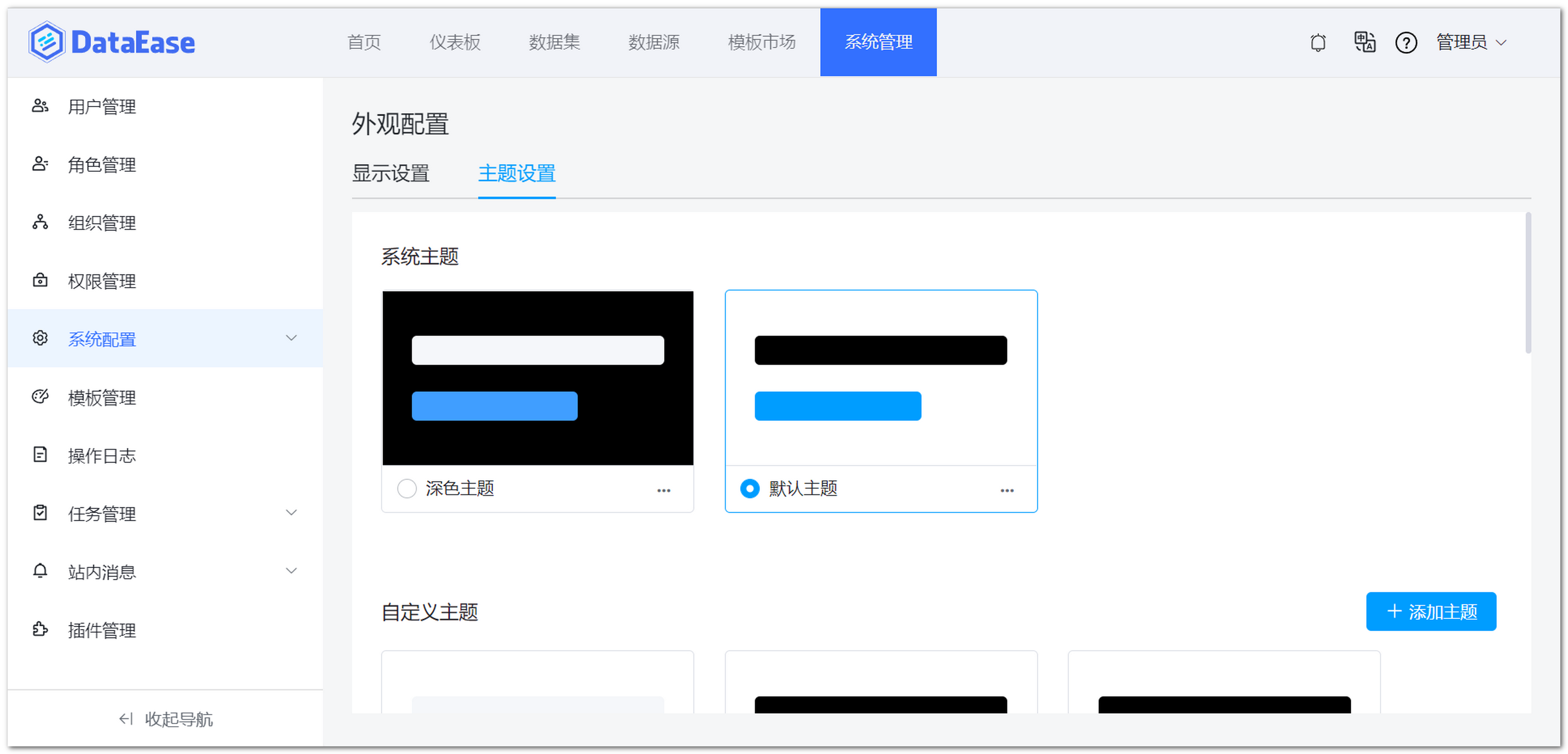Open more options for 默认主题
The image size is (1568, 754).
1007,490
